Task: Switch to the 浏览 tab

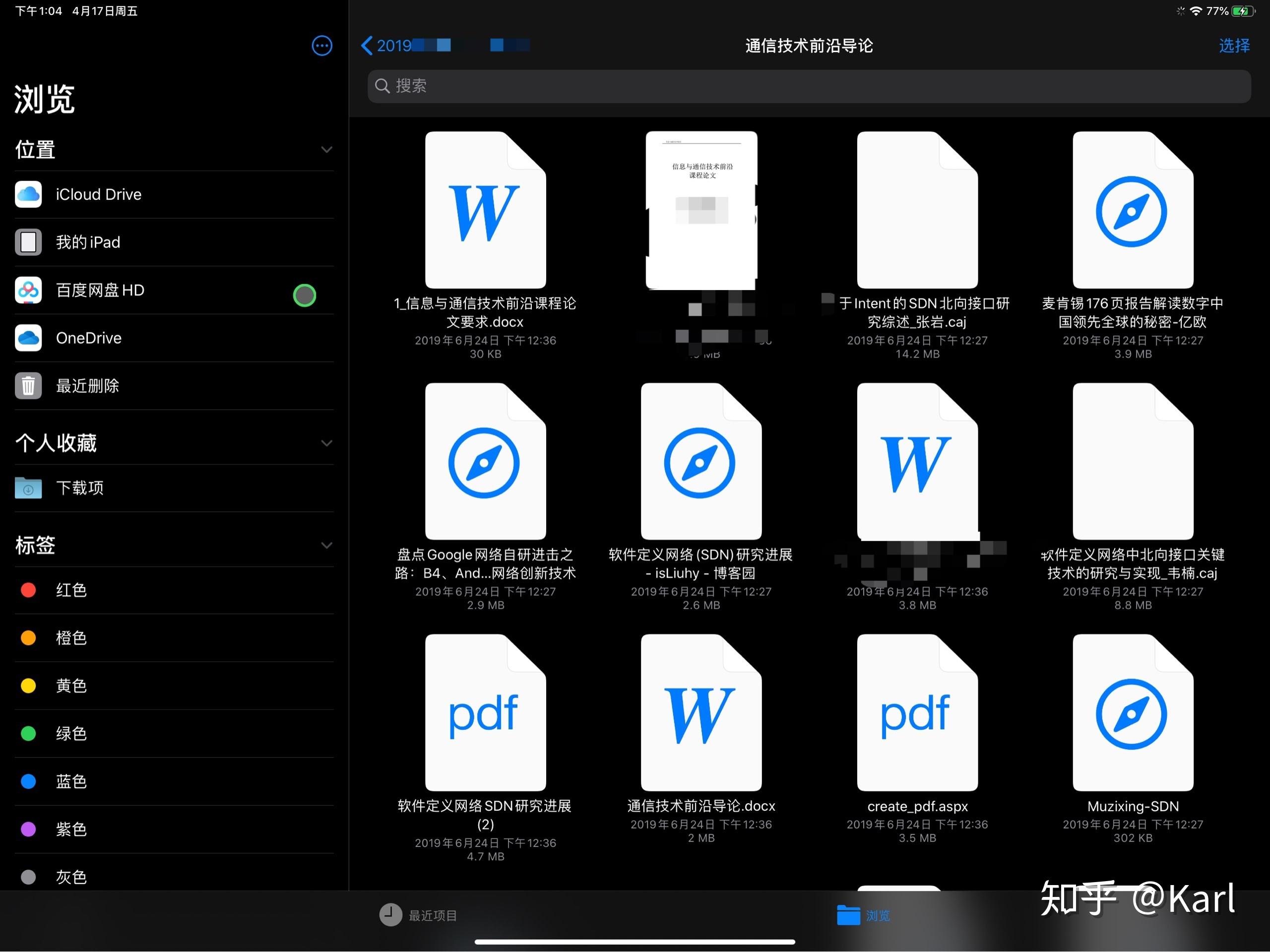Action: [x=864, y=915]
